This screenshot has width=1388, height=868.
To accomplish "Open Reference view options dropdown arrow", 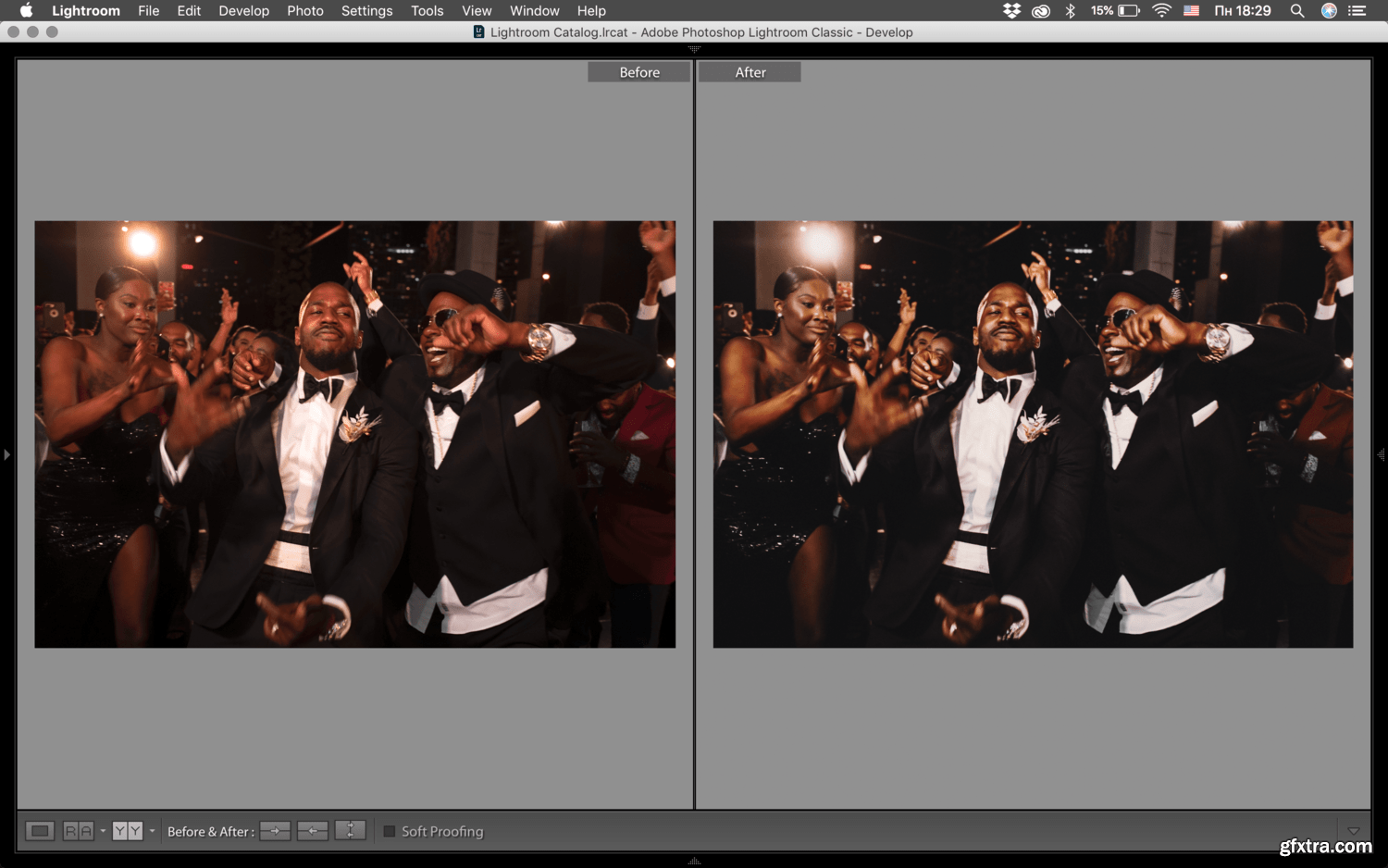I will tap(103, 831).
